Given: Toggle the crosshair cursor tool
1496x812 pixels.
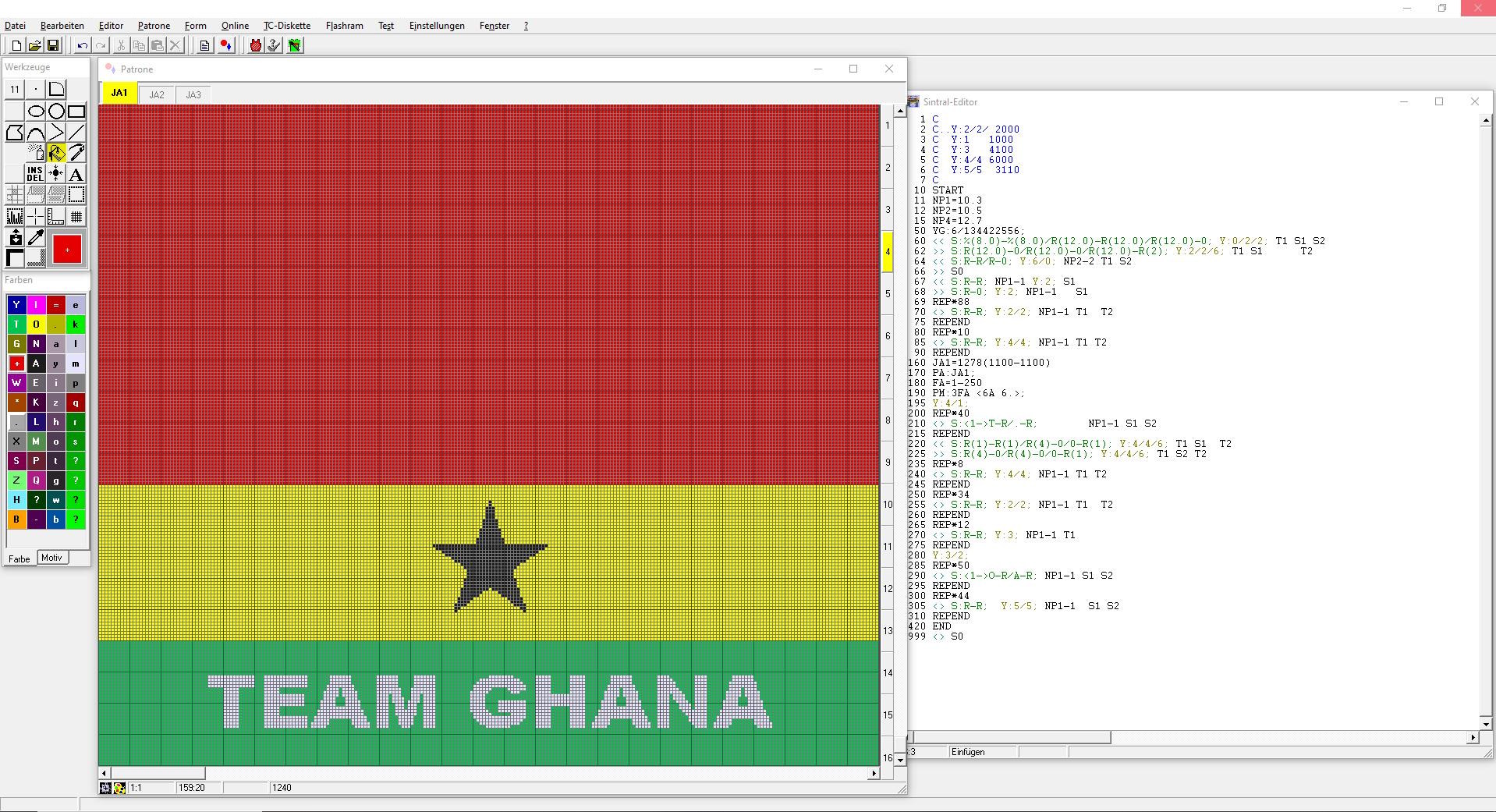Looking at the screenshot, I should 36,217.
